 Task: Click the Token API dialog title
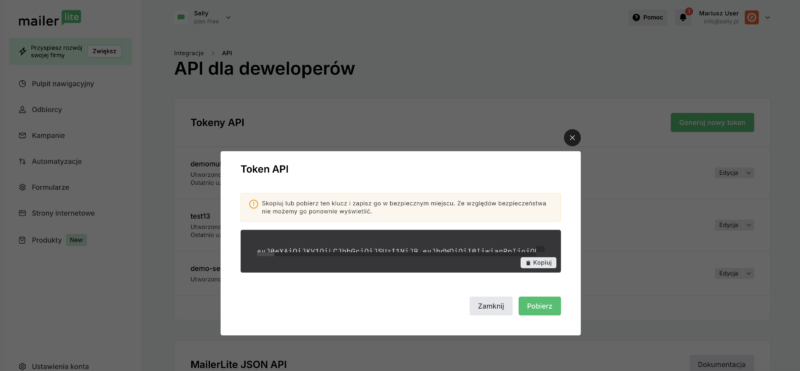pos(264,169)
